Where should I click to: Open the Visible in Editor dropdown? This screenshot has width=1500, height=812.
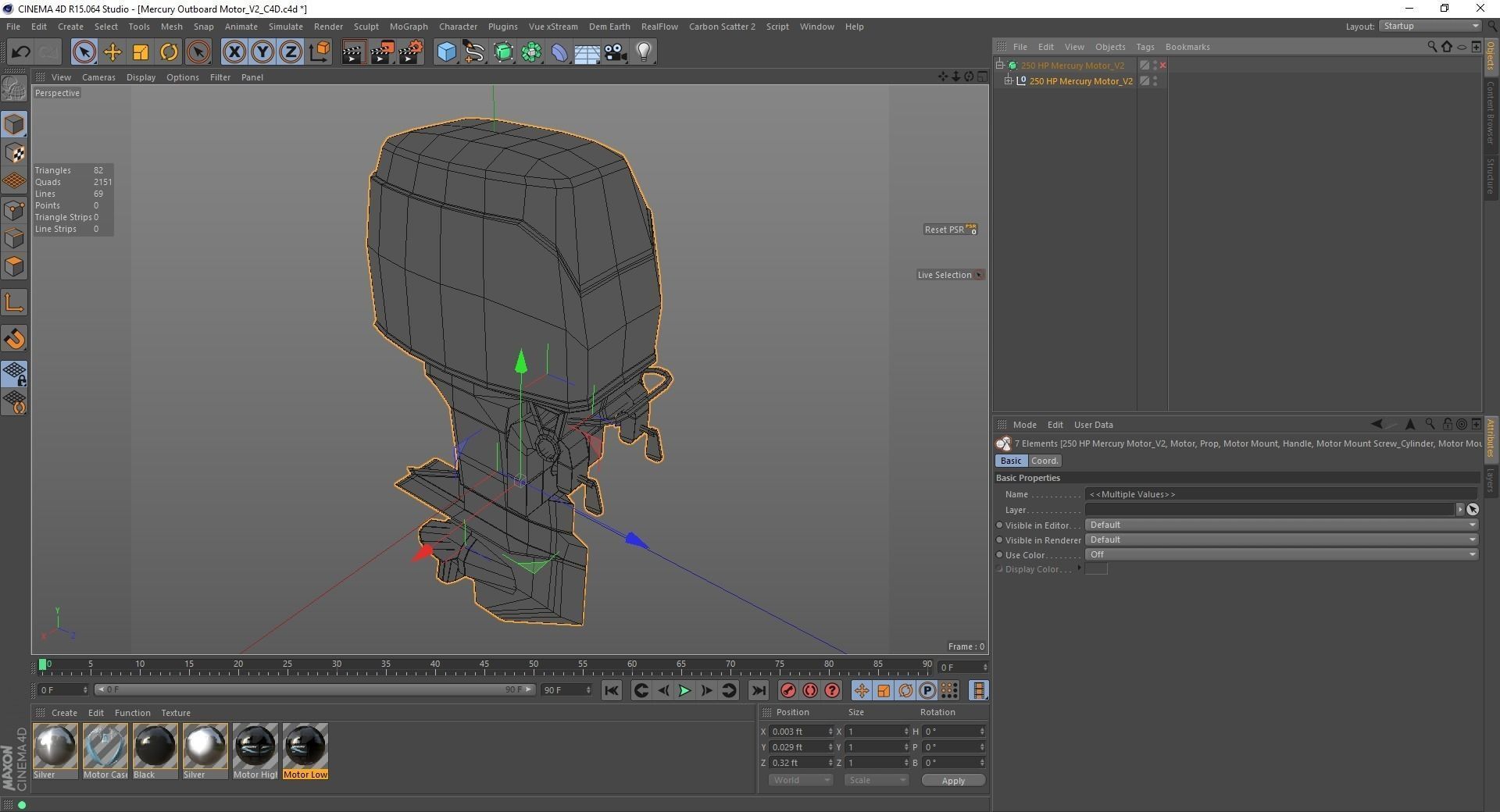click(x=1281, y=525)
